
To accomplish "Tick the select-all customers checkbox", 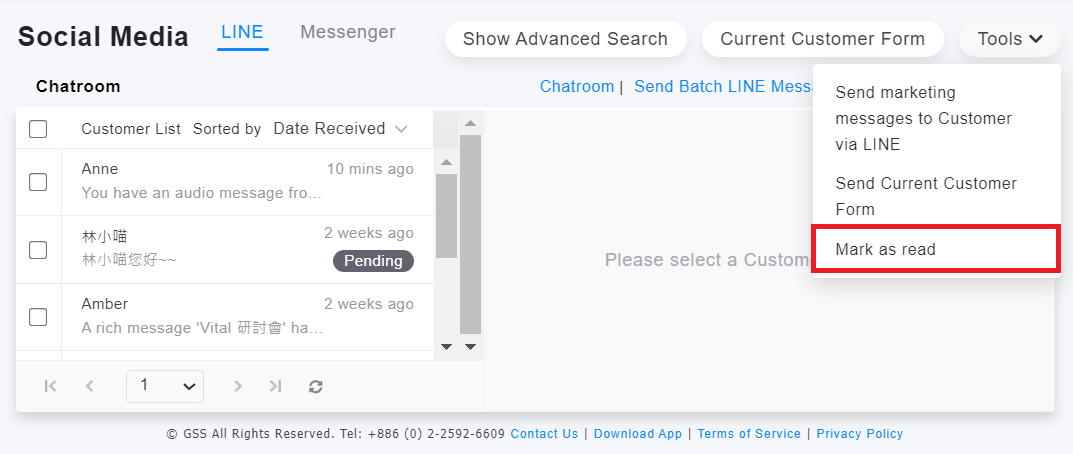I will click(x=38, y=129).
